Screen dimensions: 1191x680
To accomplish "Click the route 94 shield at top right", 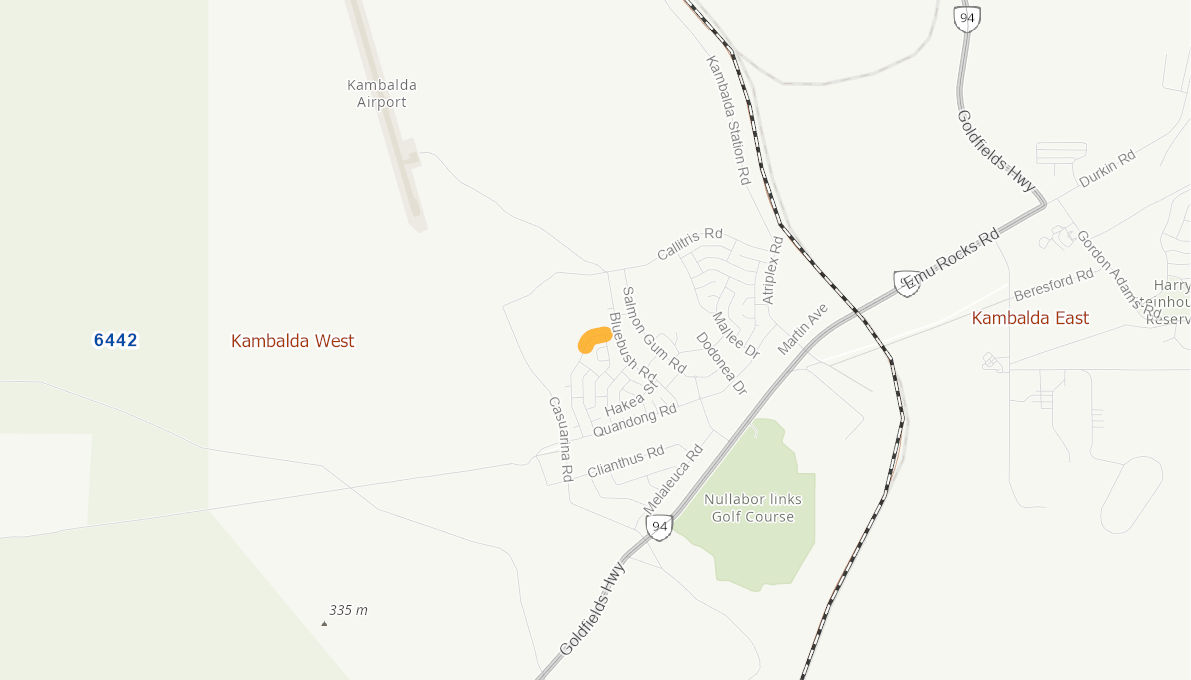I will click(x=966, y=18).
